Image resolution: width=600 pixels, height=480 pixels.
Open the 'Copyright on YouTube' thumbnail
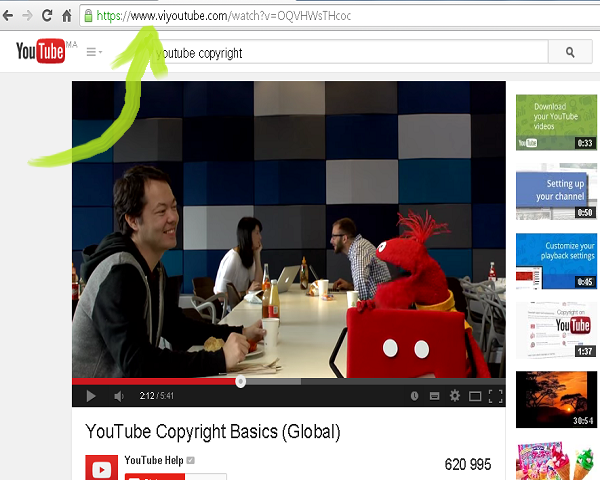click(x=556, y=330)
